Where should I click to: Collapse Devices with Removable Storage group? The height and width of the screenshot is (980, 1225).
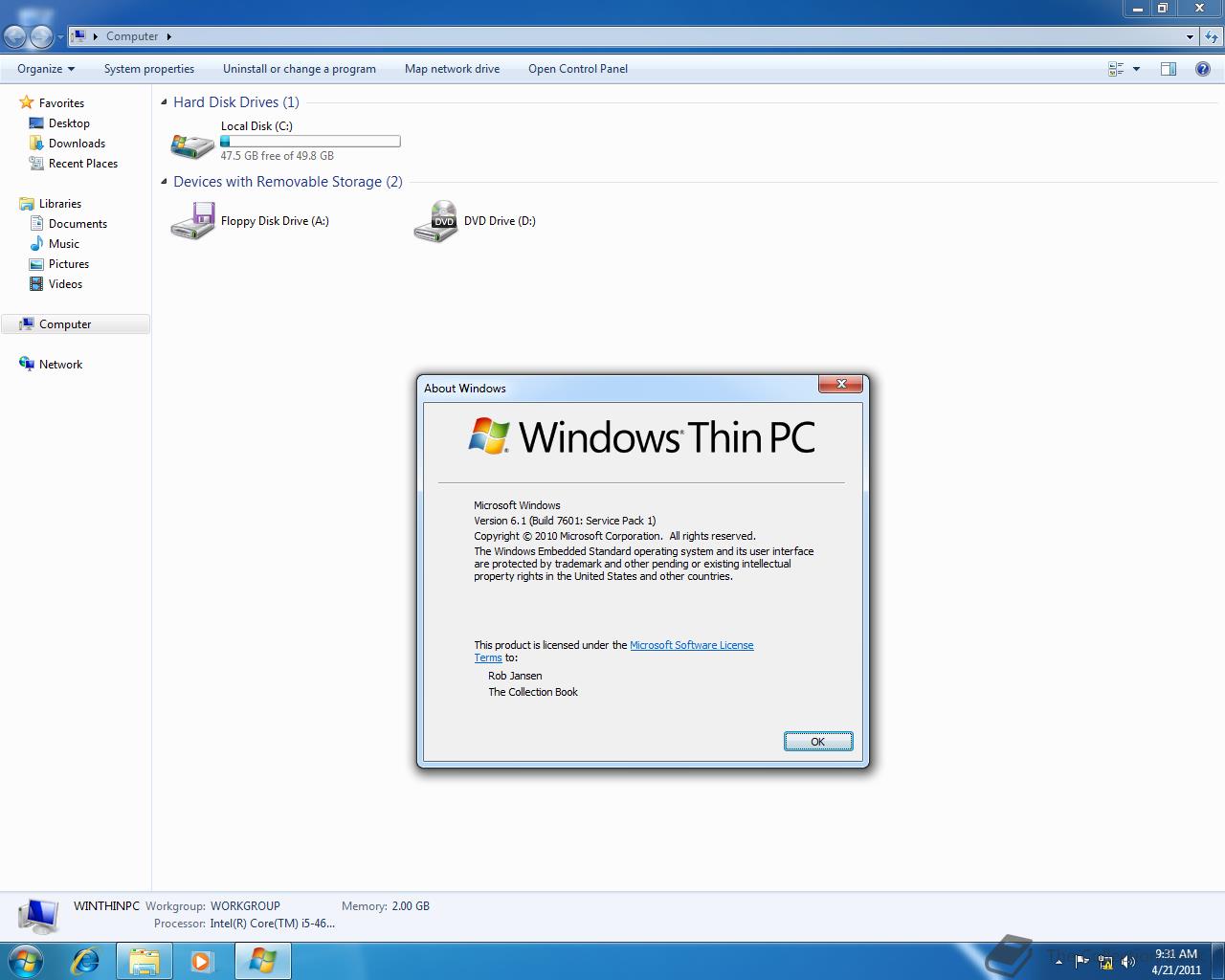[164, 182]
